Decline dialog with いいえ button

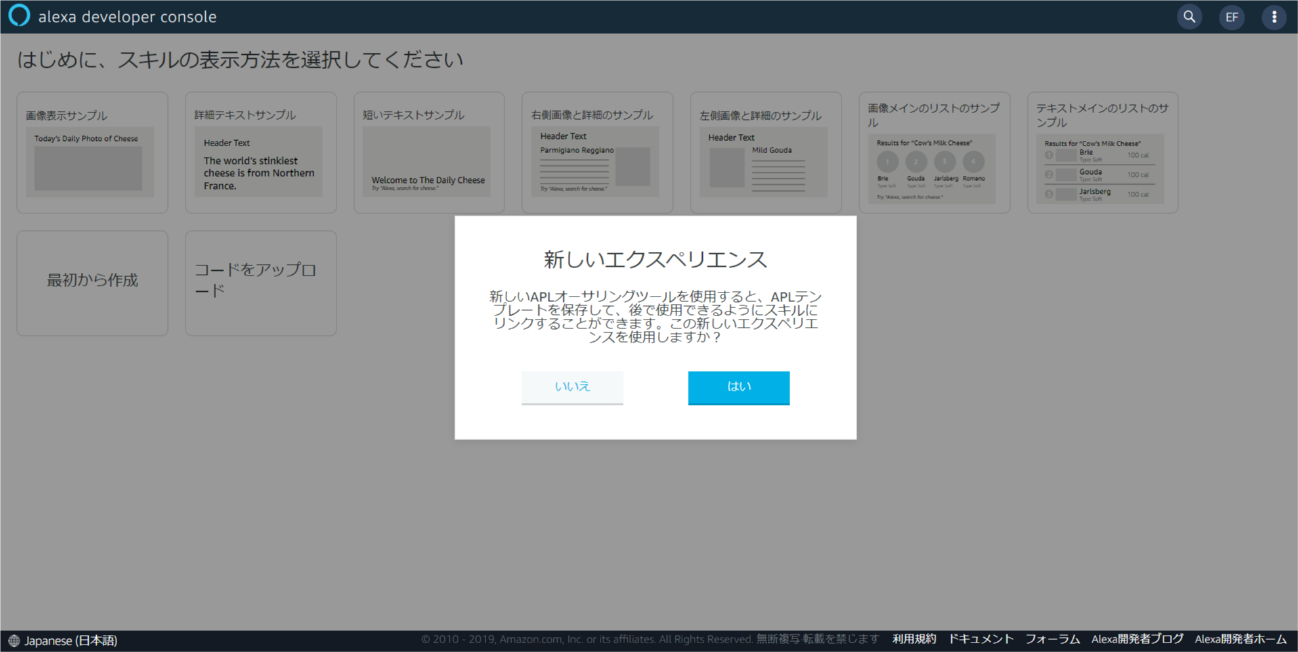pyautogui.click(x=572, y=388)
